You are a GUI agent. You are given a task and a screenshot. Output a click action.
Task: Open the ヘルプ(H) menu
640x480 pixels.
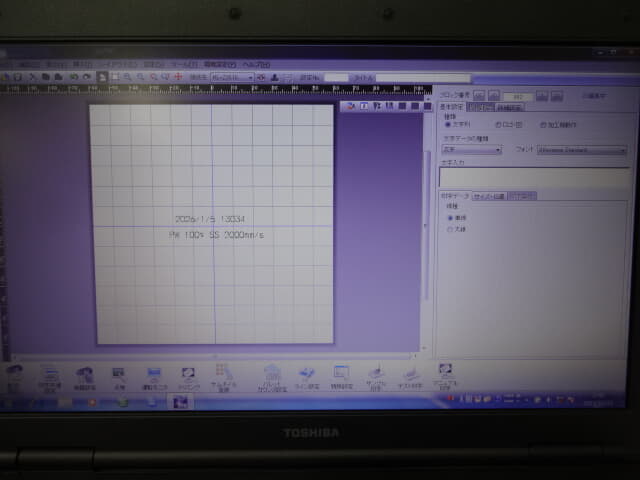(256, 64)
